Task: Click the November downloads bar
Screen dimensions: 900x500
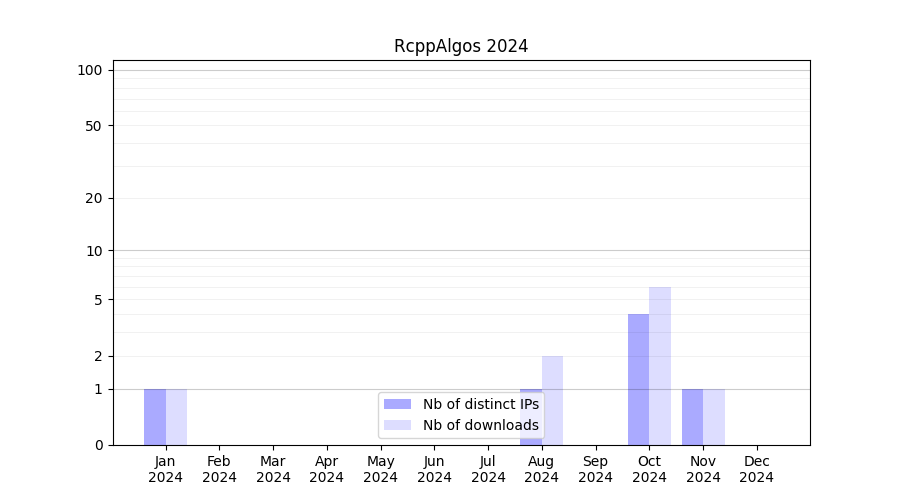Action: click(714, 417)
